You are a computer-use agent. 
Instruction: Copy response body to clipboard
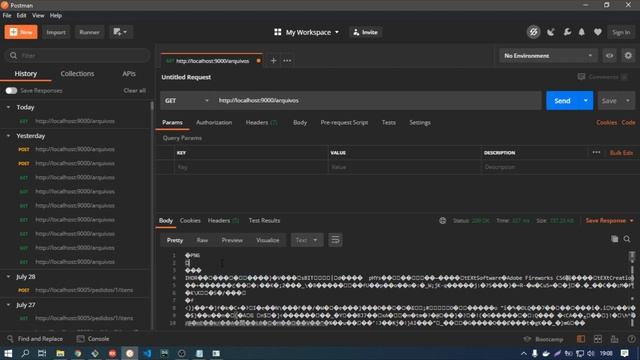tap(614, 239)
